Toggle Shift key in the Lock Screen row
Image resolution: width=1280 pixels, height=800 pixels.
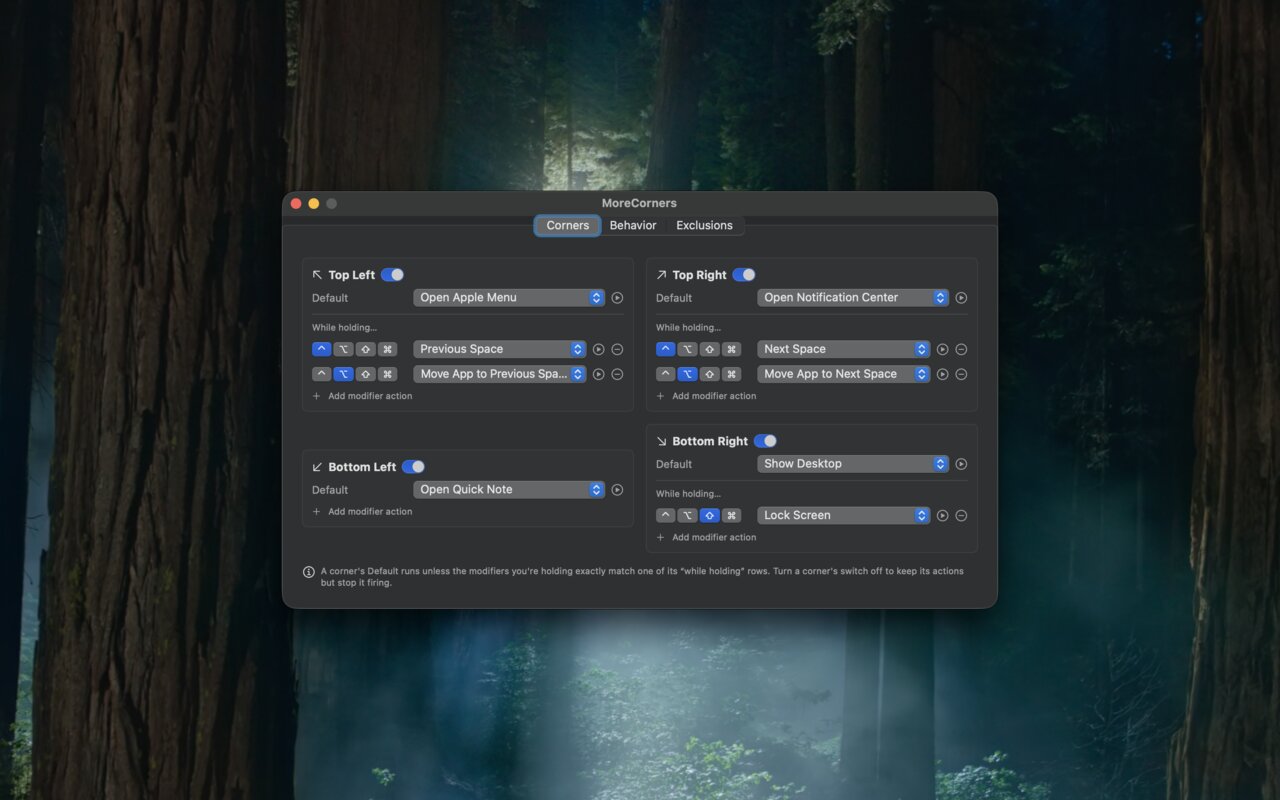pyautogui.click(x=709, y=516)
